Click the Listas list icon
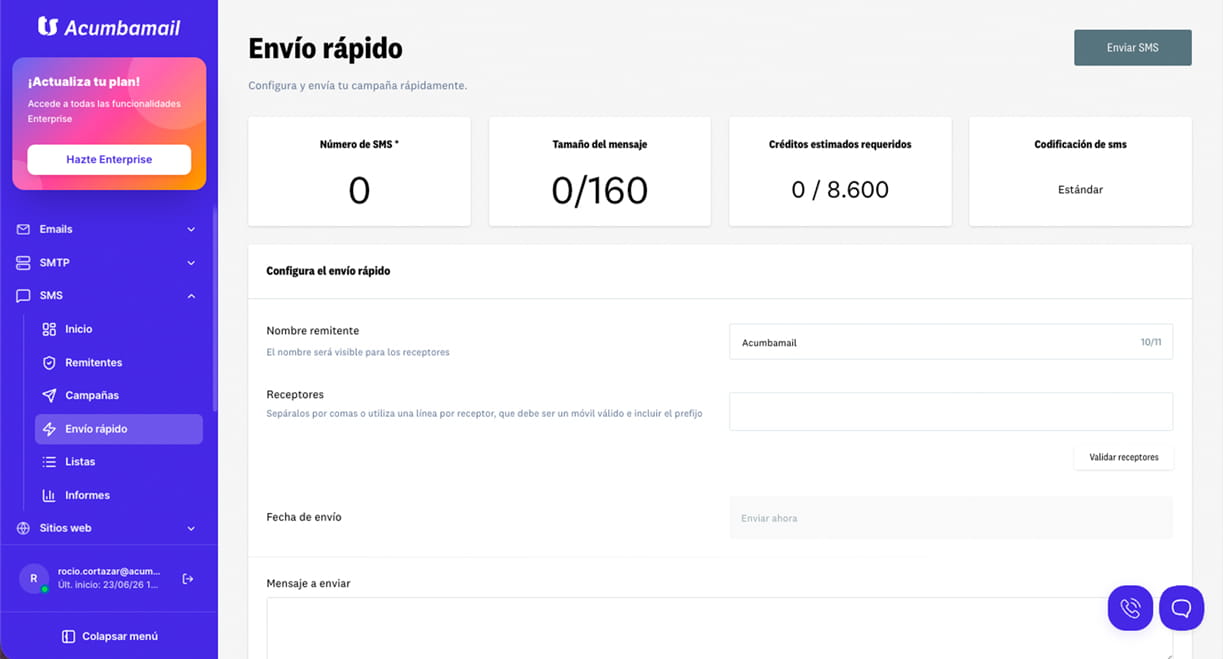 pos(49,462)
